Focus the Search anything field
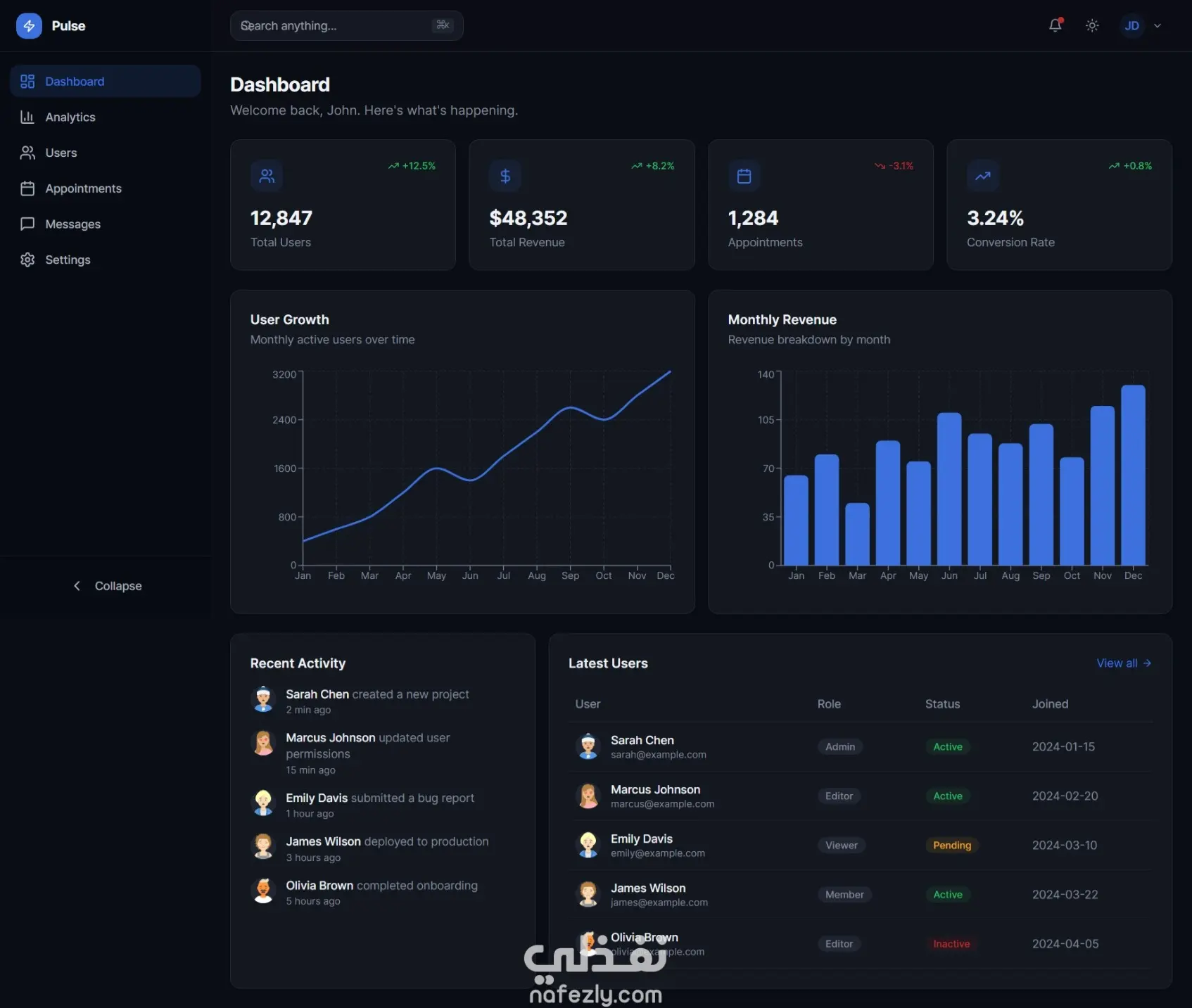The height and width of the screenshot is (1008, 1192). pyautogui.click(x=346, y=25)
